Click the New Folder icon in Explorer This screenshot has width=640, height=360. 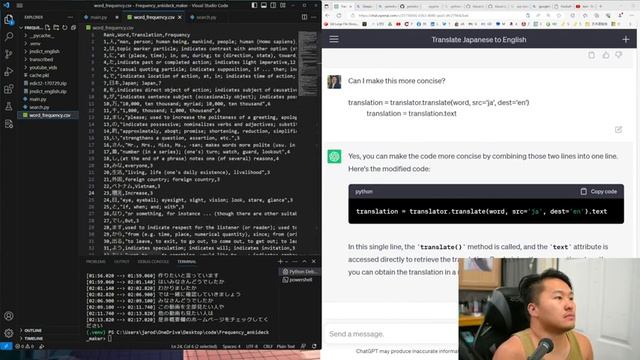point(56,27)
